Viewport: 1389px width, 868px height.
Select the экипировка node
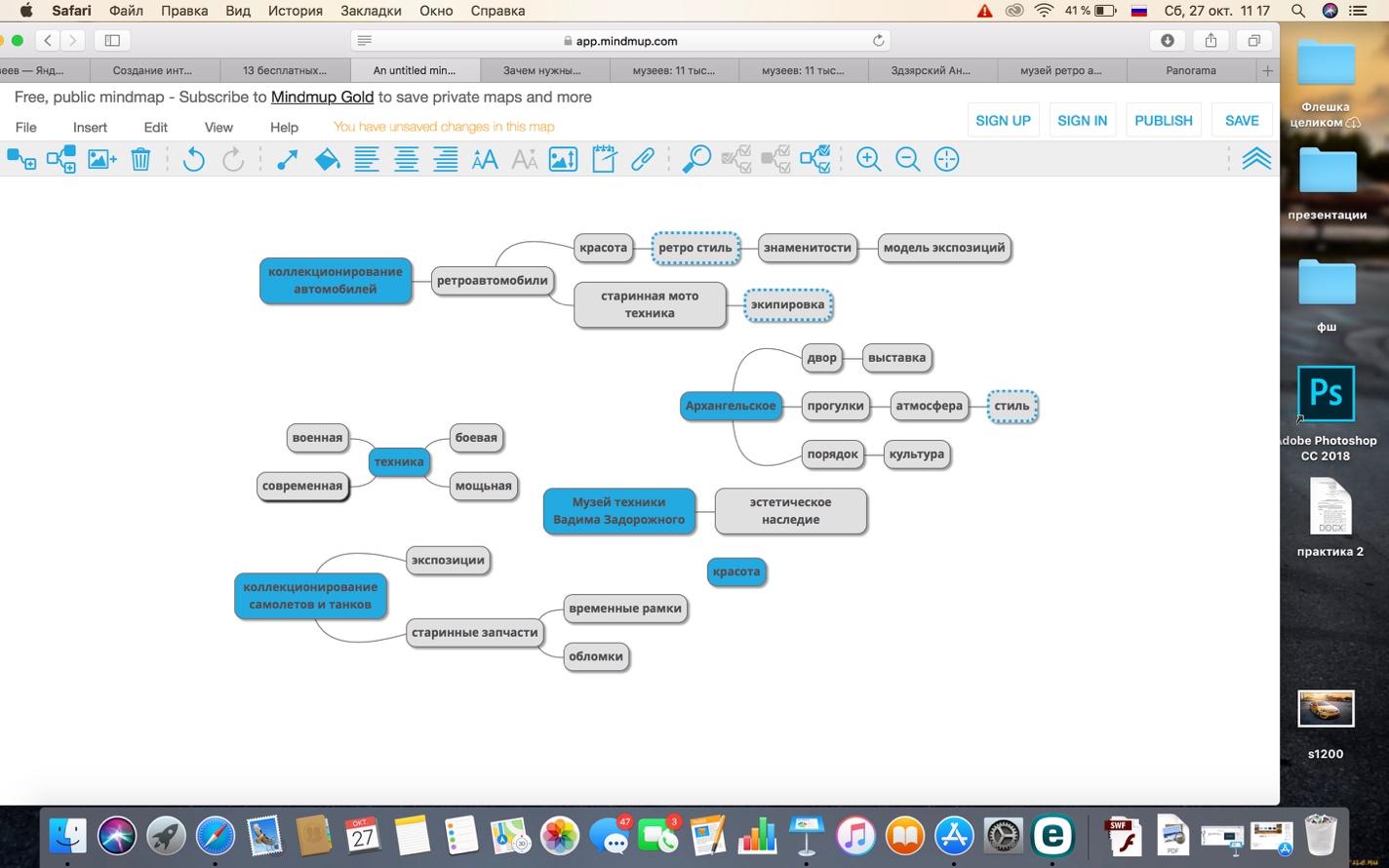[788, 304]
